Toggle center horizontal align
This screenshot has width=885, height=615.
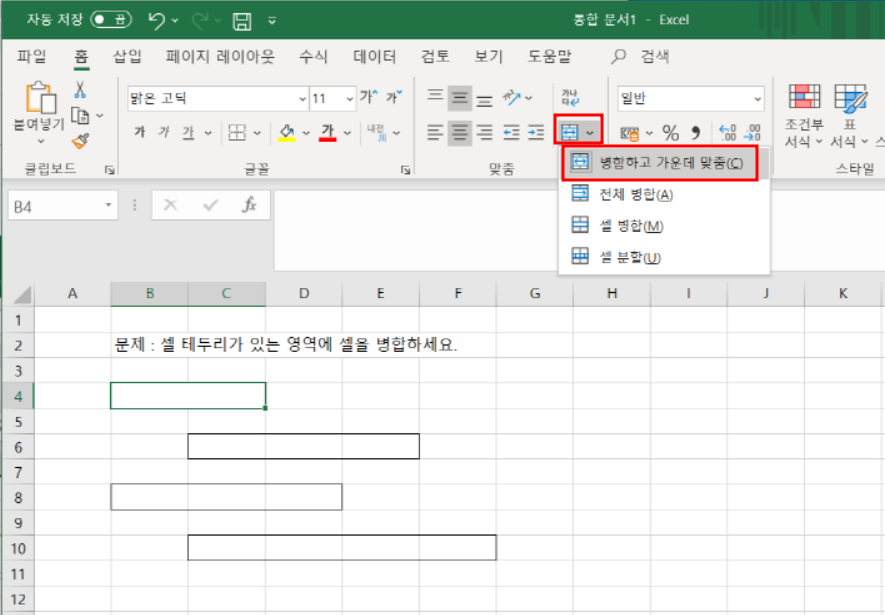click(459, 133)
